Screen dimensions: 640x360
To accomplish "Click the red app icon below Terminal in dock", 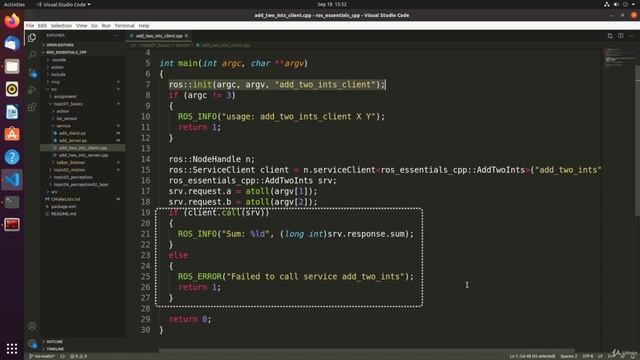I will coord(12,224).
